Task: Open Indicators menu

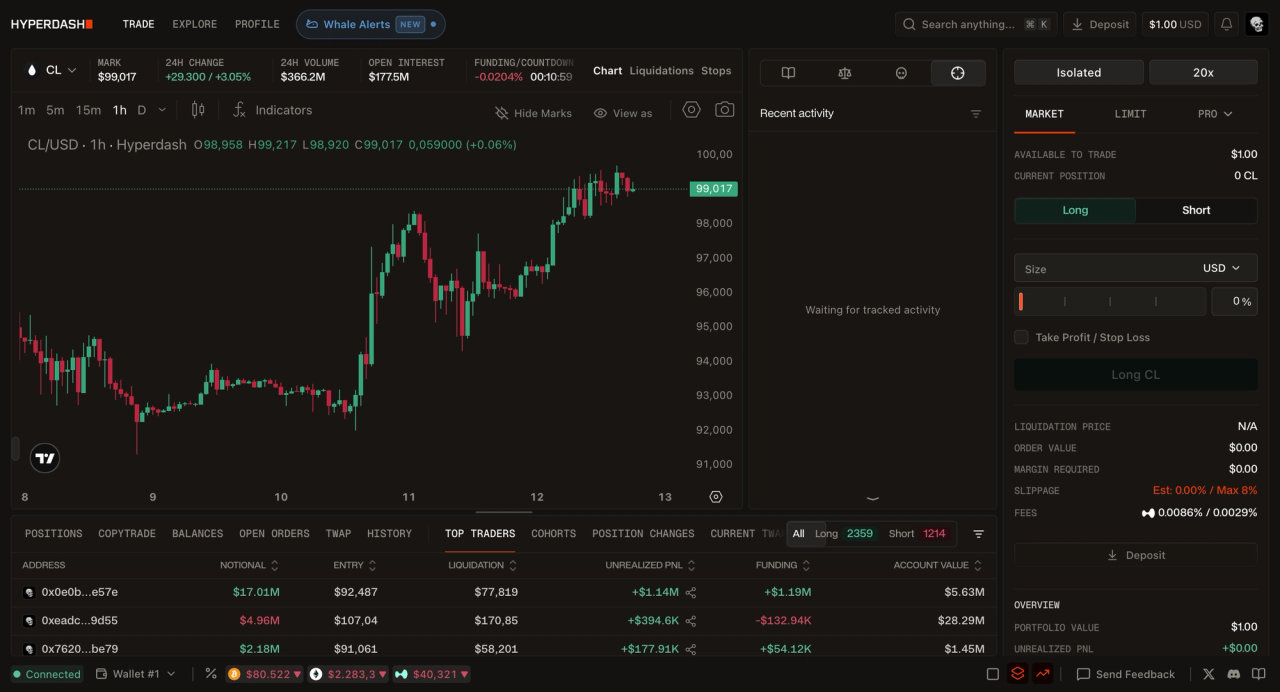Action: tap(272, 110)
